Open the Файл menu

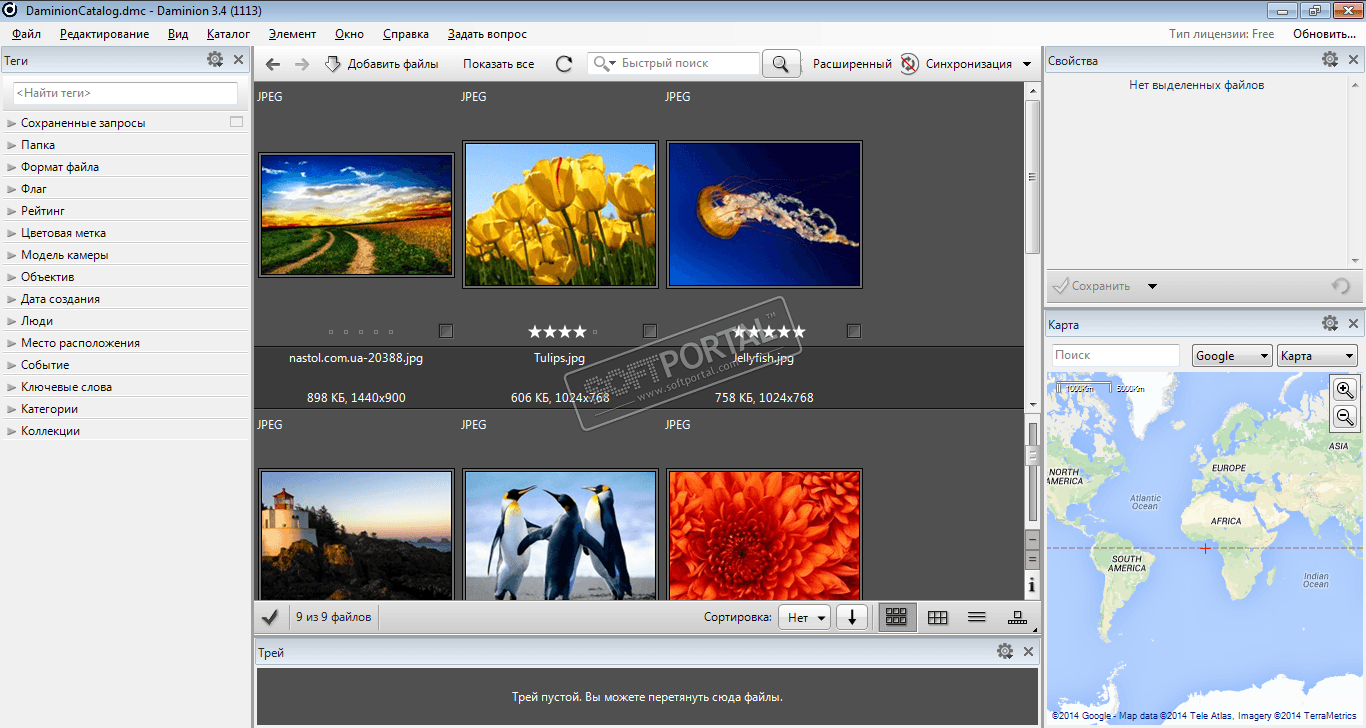tap(27, 34)
